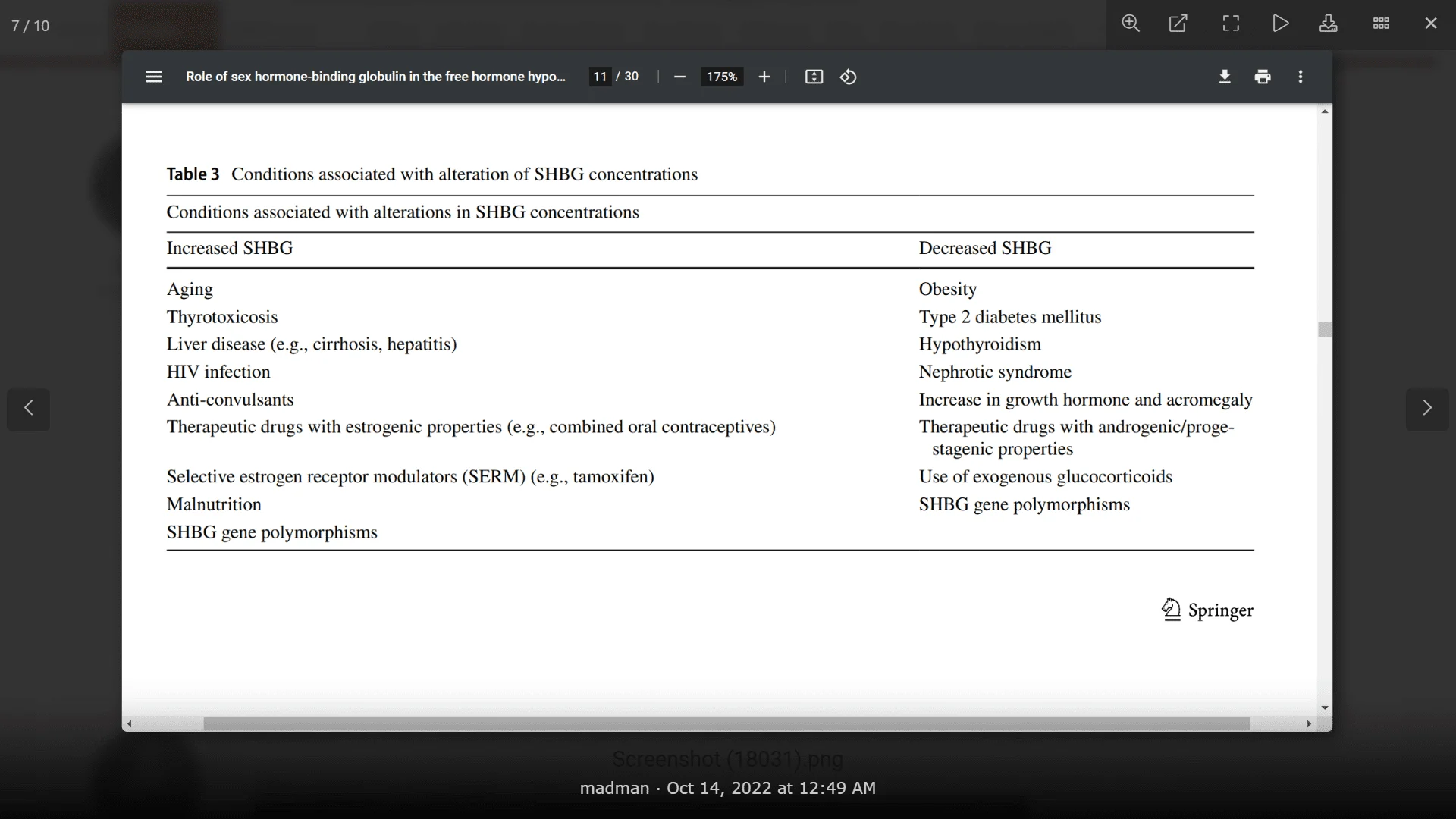
Task: Zoom out the PDF with minus
Action: pos(679,77)
